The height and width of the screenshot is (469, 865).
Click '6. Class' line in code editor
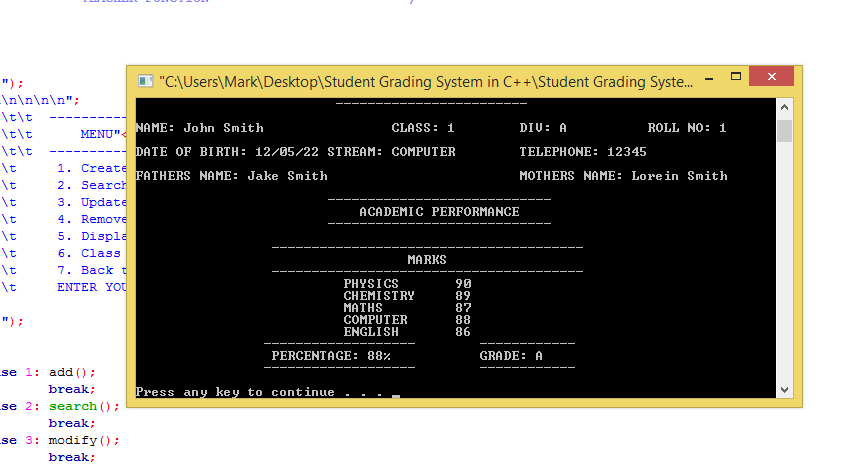(89, 253)
